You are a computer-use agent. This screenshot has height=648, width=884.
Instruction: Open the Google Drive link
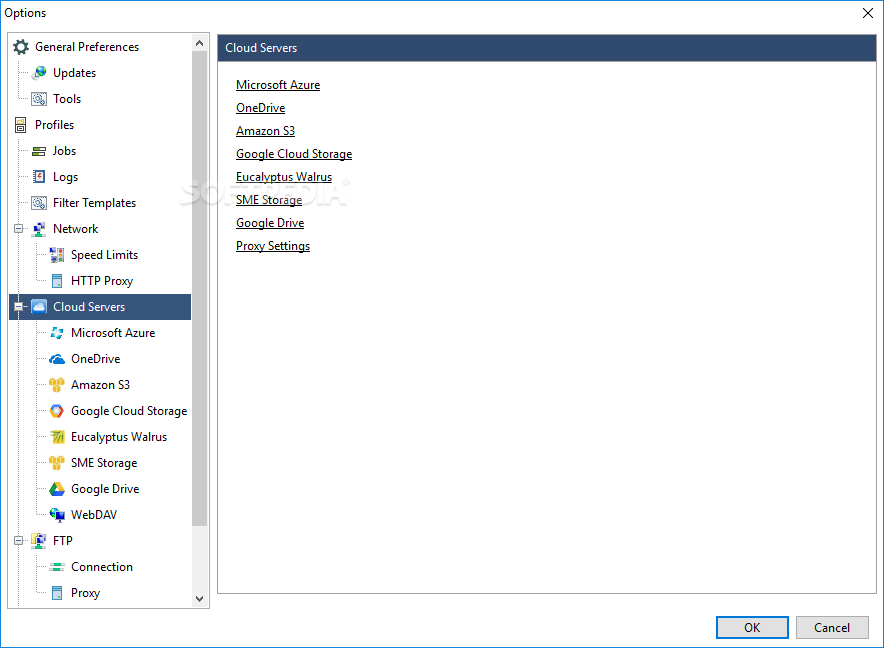[270, 223]
